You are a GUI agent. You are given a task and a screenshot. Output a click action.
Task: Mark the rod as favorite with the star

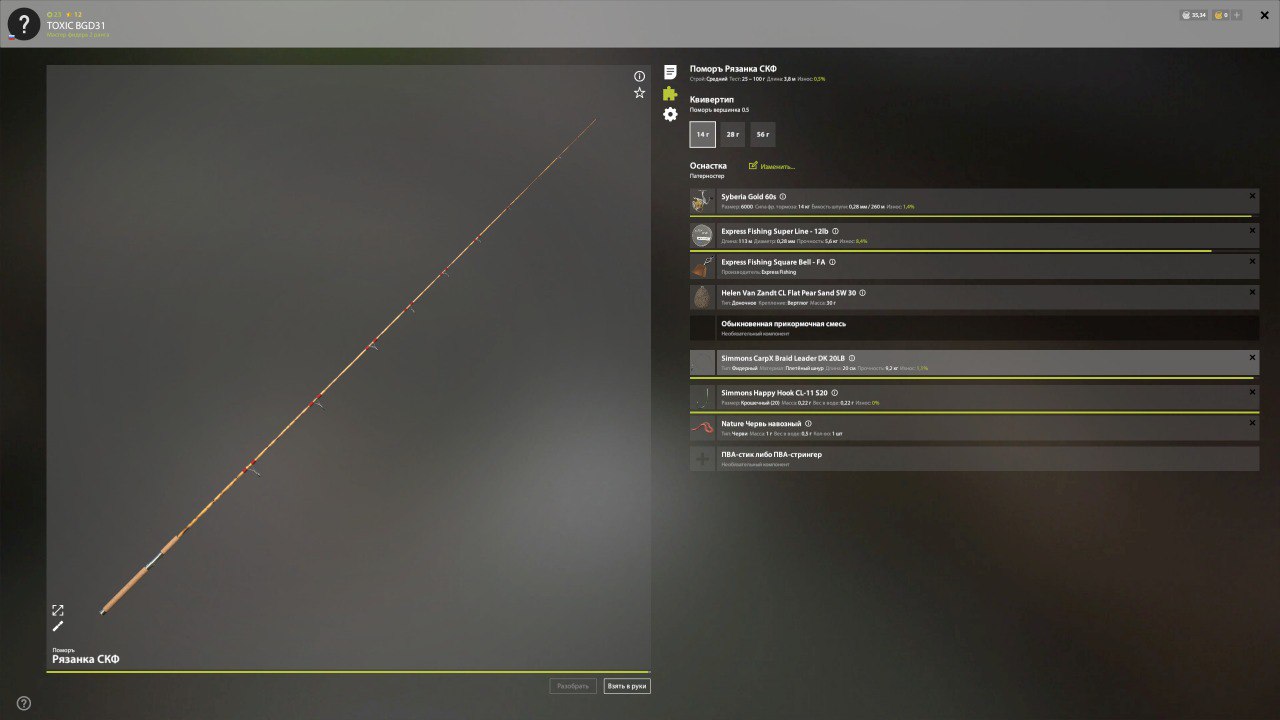[x=640, y=93]
